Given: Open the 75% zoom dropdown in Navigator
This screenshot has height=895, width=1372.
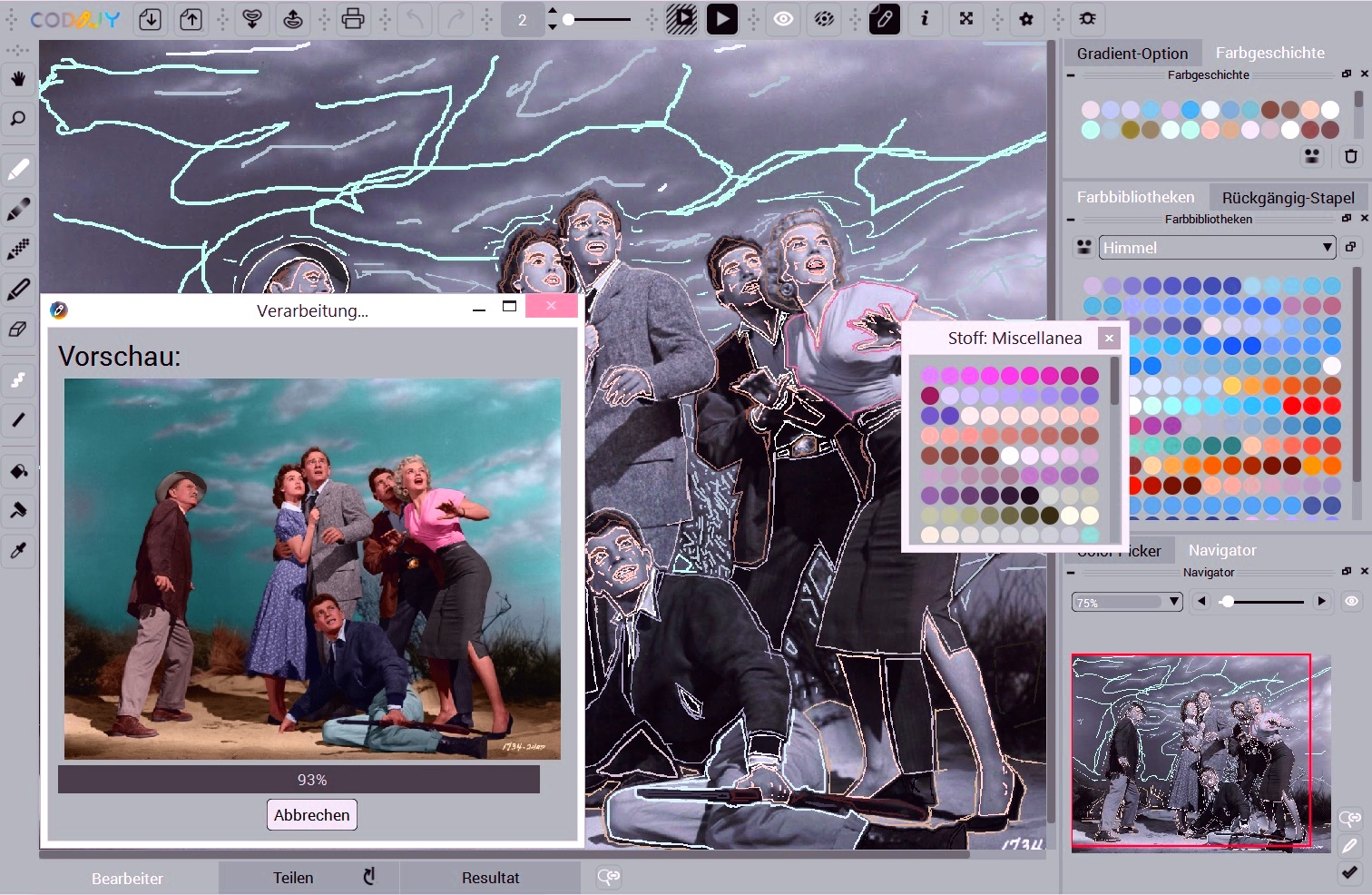Looking at the screenshot, I should pos(1127,602).
